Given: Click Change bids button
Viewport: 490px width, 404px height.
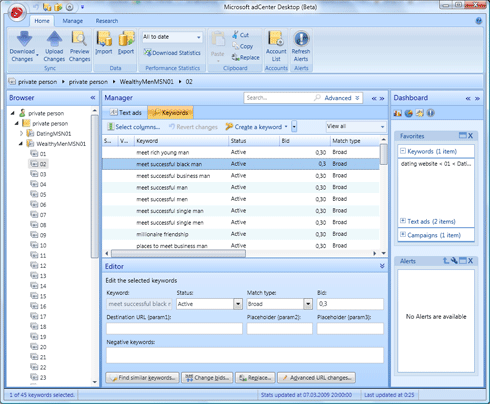Looking at the screenshot, I should [x=208, y=378].
